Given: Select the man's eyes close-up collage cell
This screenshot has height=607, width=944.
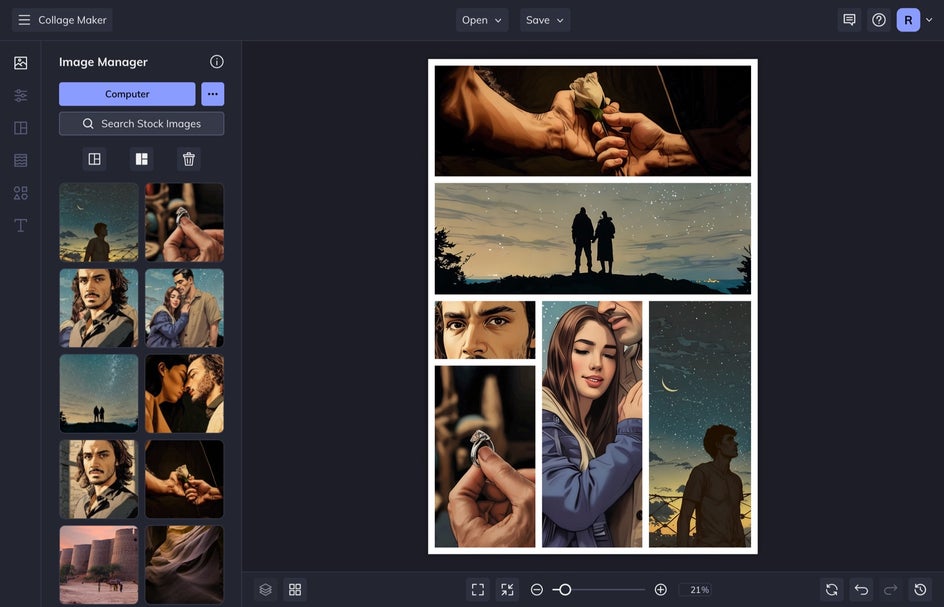Looking at the screenshot, I should tap(485, 330).
